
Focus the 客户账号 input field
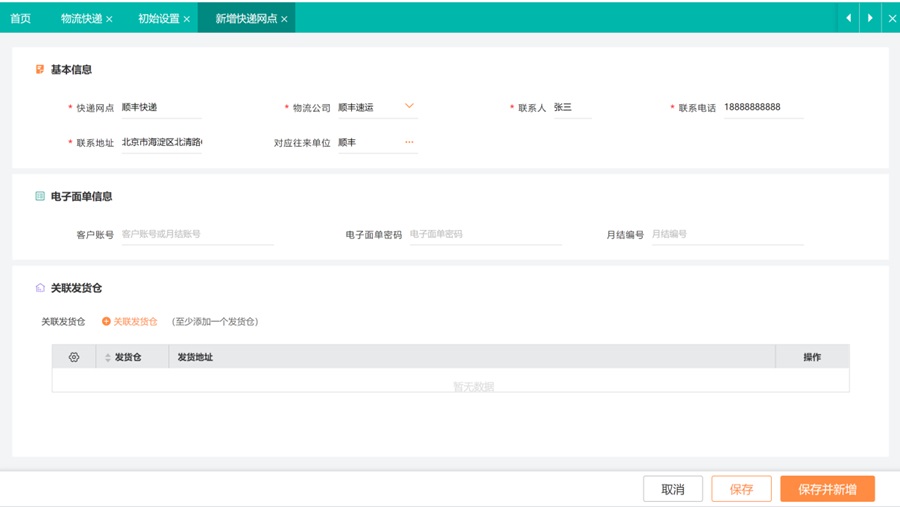(x=197, y=234)
